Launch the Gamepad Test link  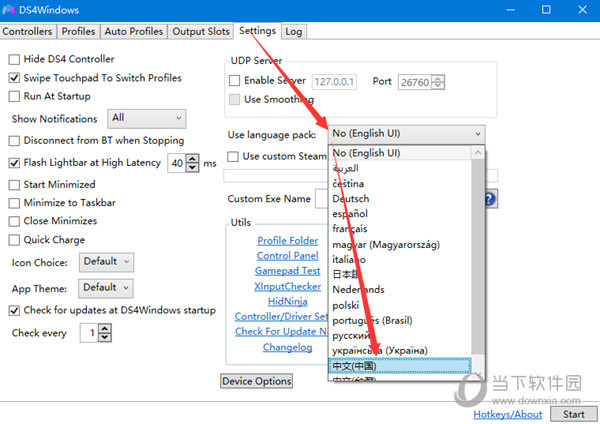(288, 271)
